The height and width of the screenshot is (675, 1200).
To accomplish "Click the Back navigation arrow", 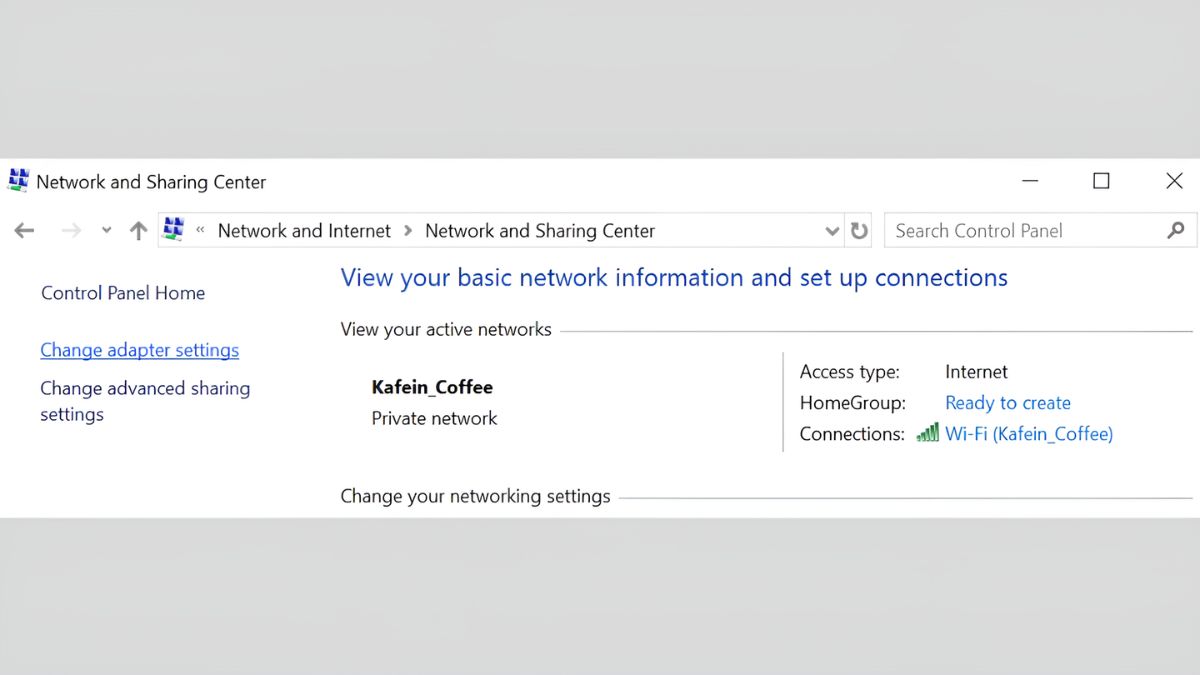I will pos(24,231).
